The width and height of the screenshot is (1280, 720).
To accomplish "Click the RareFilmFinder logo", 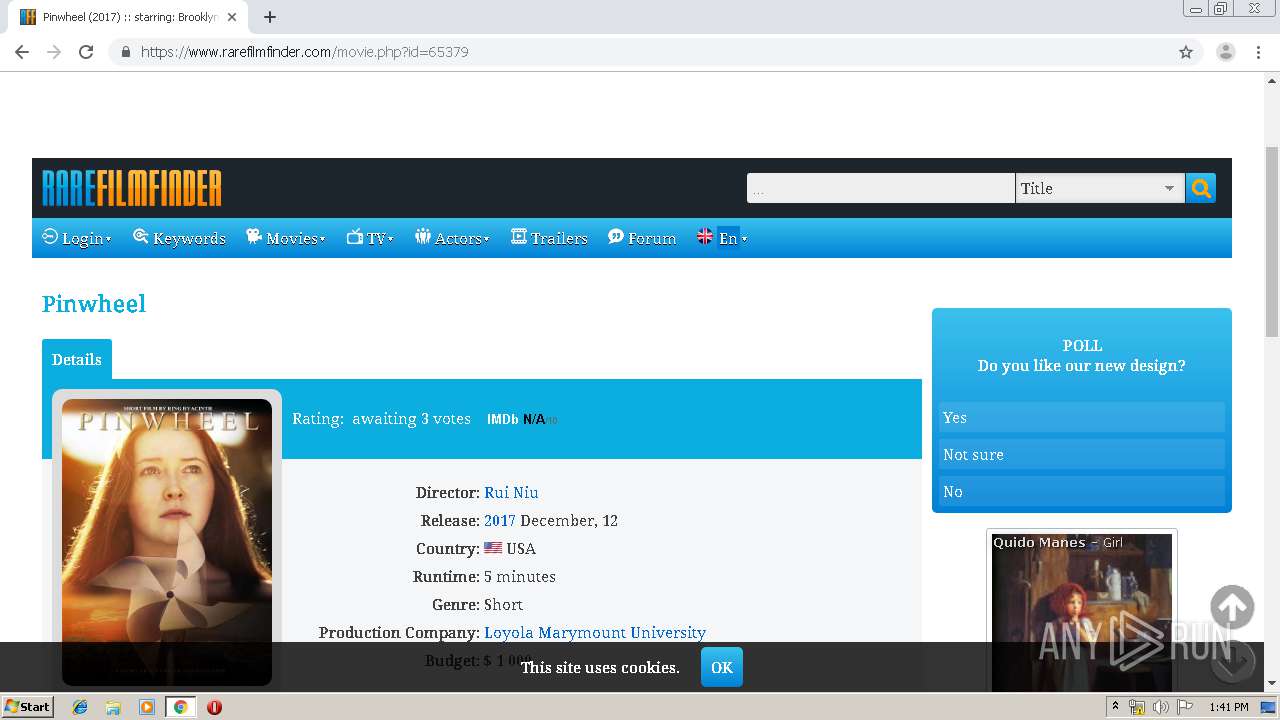I will click(x=132, y=188).
